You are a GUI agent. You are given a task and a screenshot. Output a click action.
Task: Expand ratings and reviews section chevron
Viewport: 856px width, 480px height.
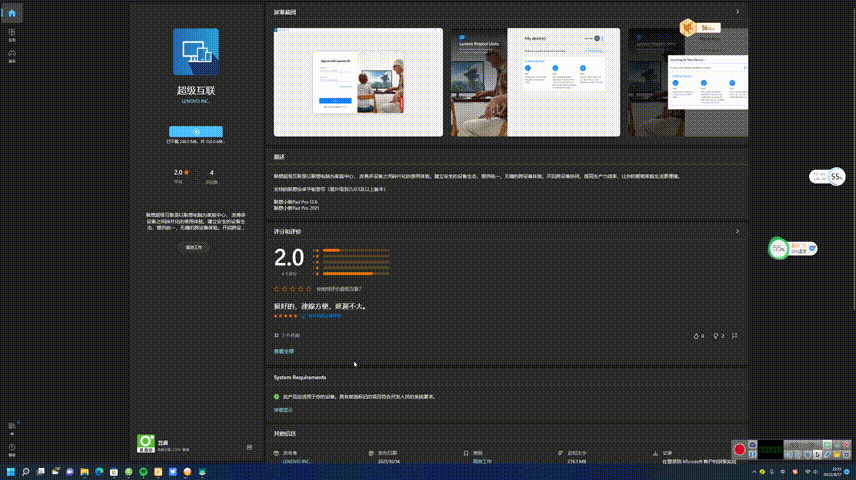click(737, 232)
